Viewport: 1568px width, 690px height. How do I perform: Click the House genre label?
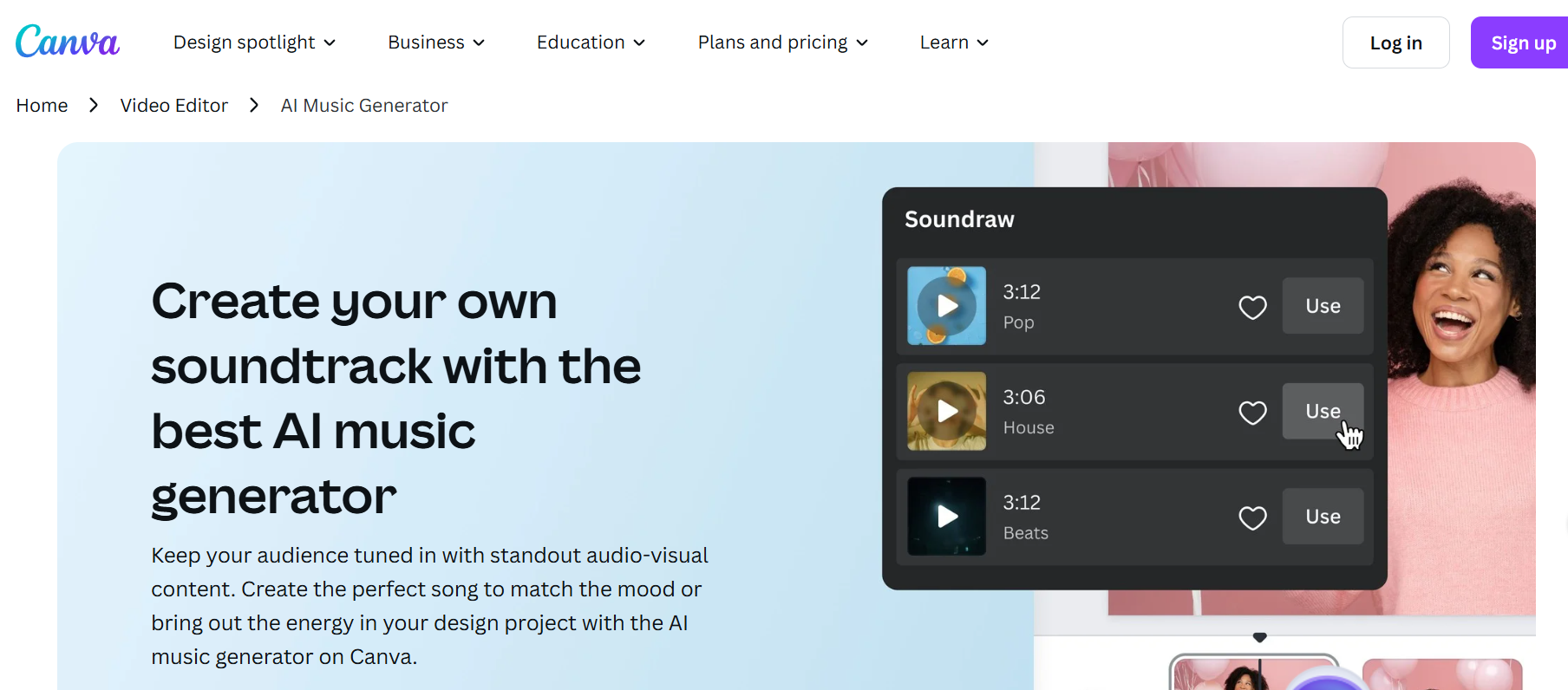(1029, 427)
